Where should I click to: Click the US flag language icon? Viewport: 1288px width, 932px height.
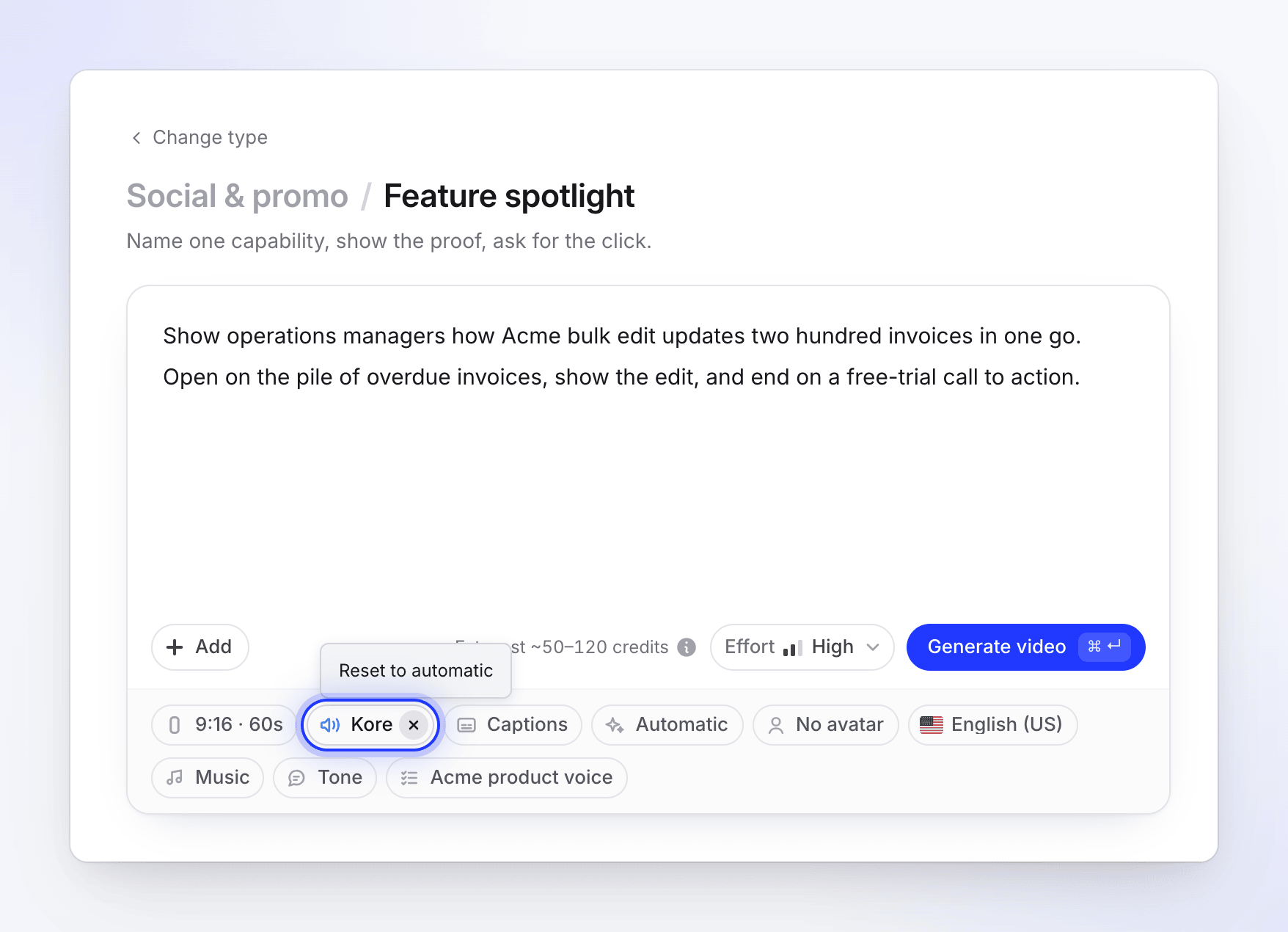(932, 725)
